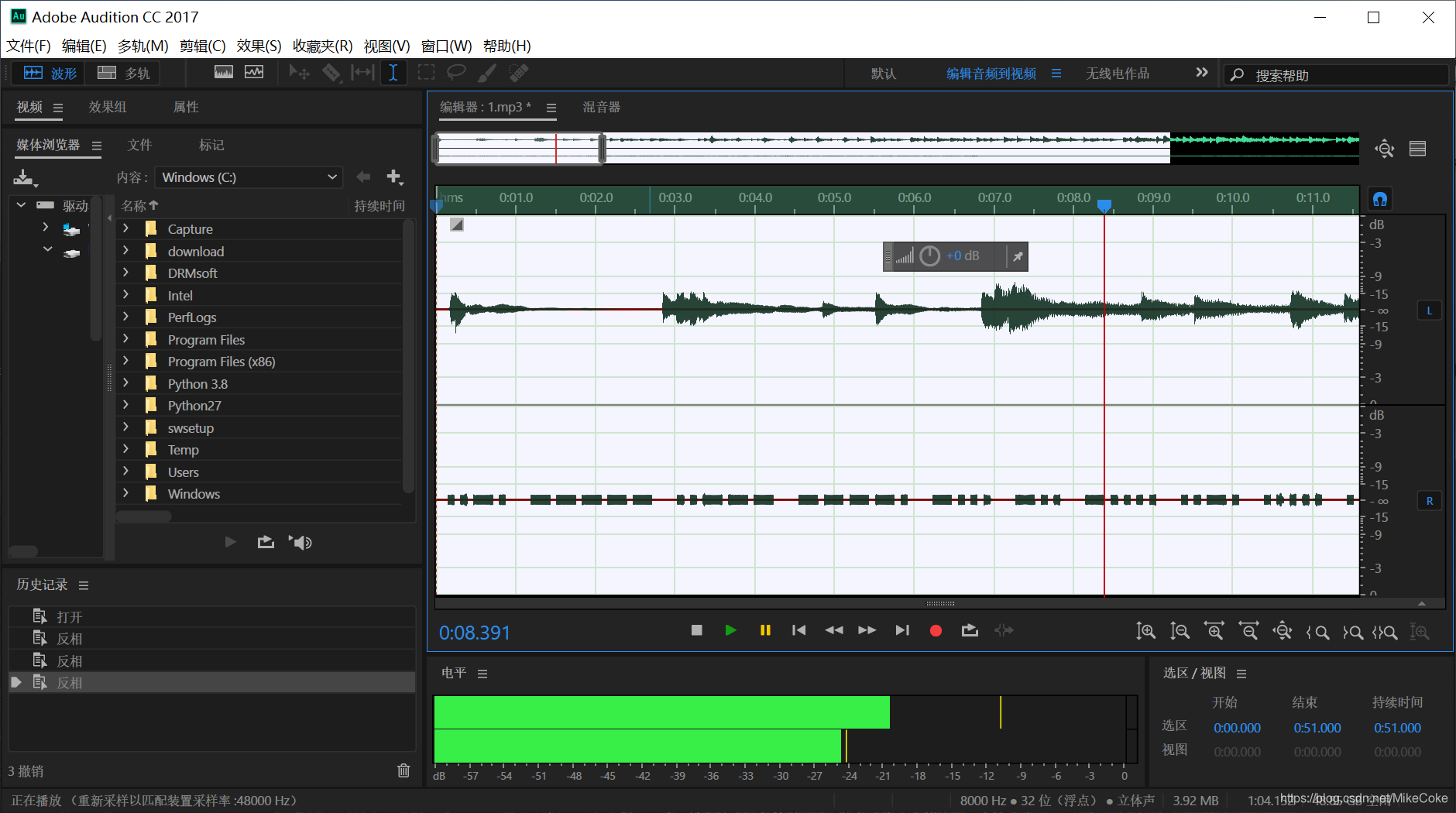Show spectral pitch display icon

[x=254, y=72]
